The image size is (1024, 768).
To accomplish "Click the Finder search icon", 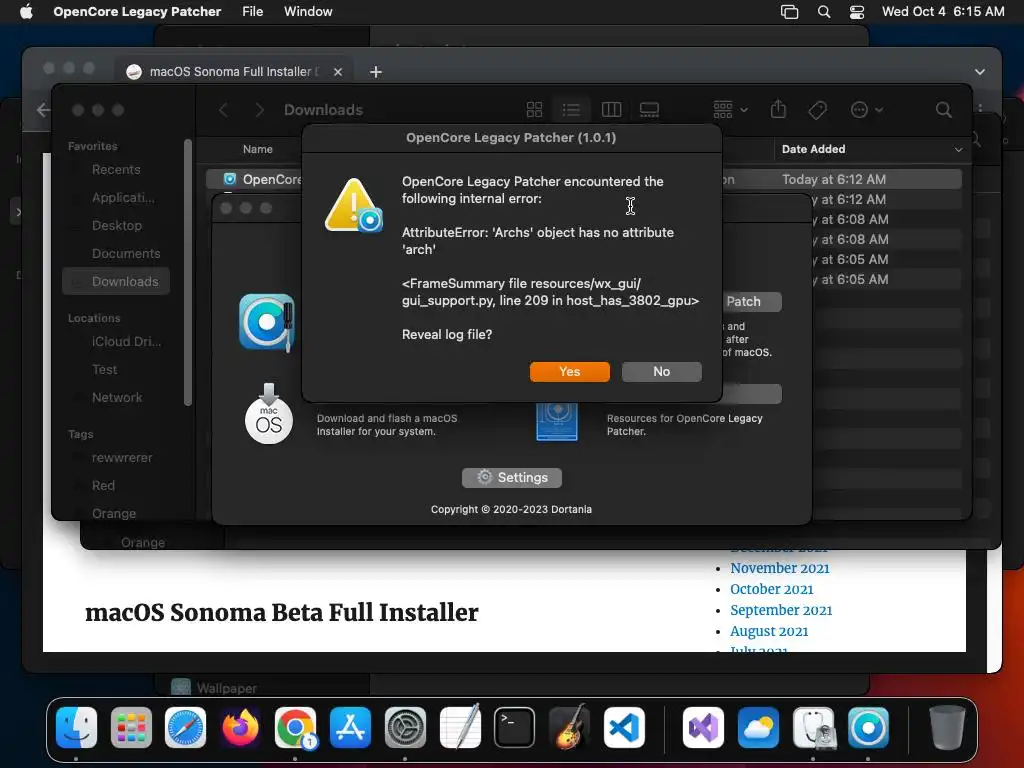I will (943, 110).
